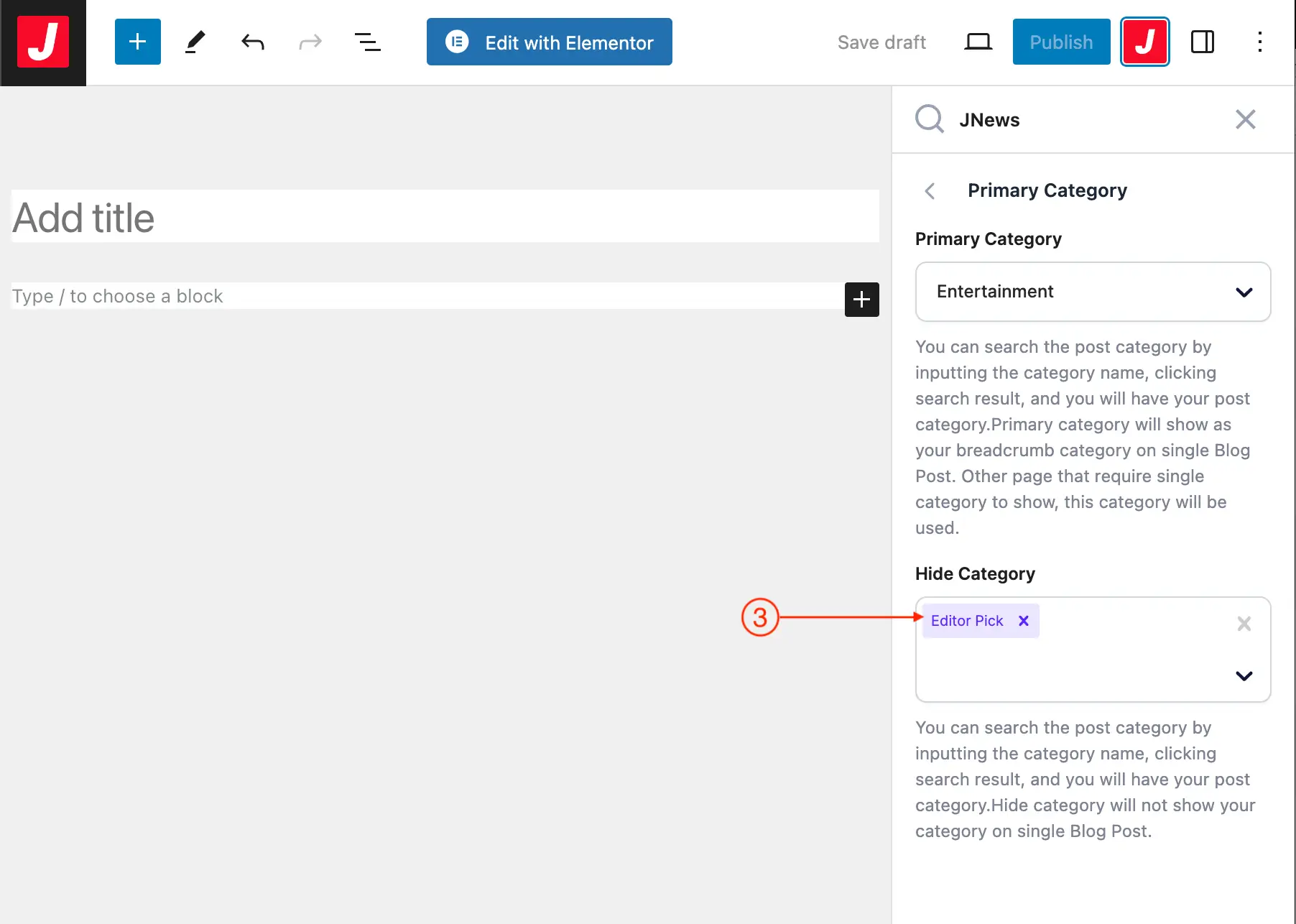Image resolution: width=1296 pixels, height=924 pixels.
Task: Close the JNews sidebar panel
Action: (1245, 119)
